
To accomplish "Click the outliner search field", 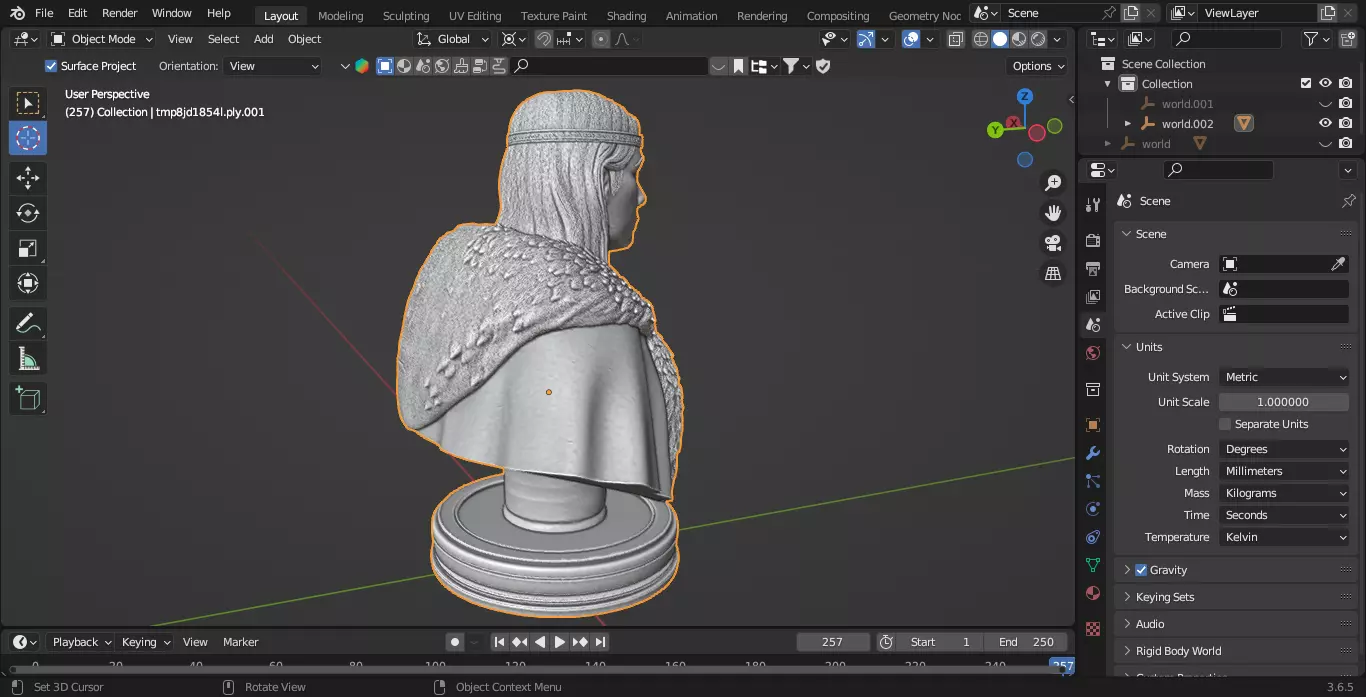I will [1227, 39].
